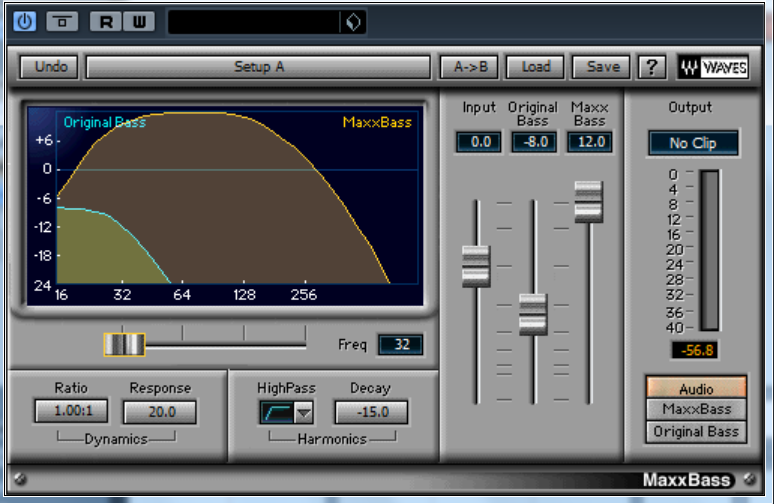Enable Read automation with R button
774x504 pixels.
pyautogui.click(x=106, y=22)
